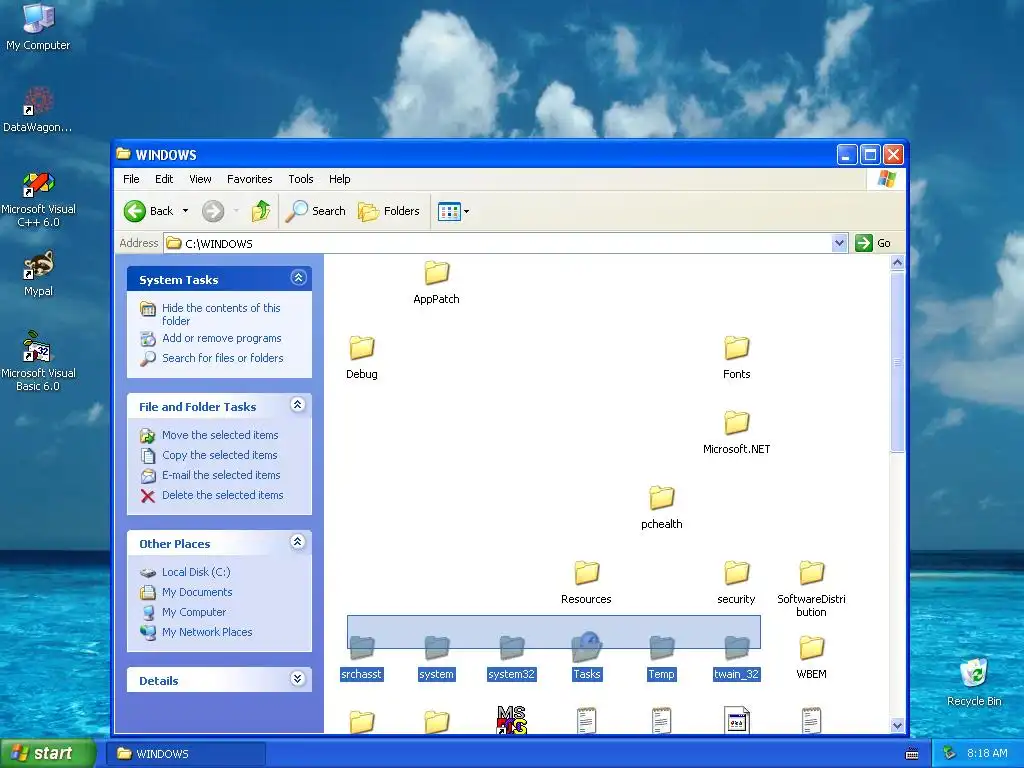Click the vertical scrollbar thumb
The height and width of the screenshot is (768, 1024).
[897, 362]
